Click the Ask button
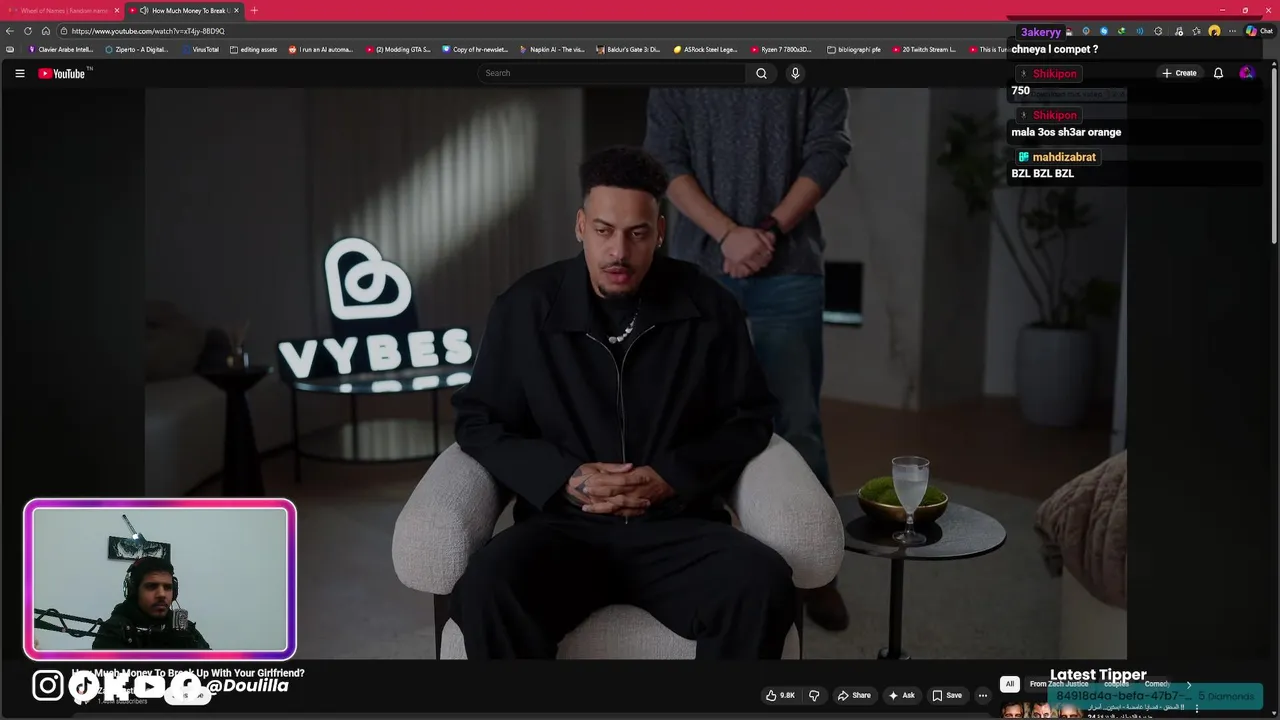 tap(901, 695)
